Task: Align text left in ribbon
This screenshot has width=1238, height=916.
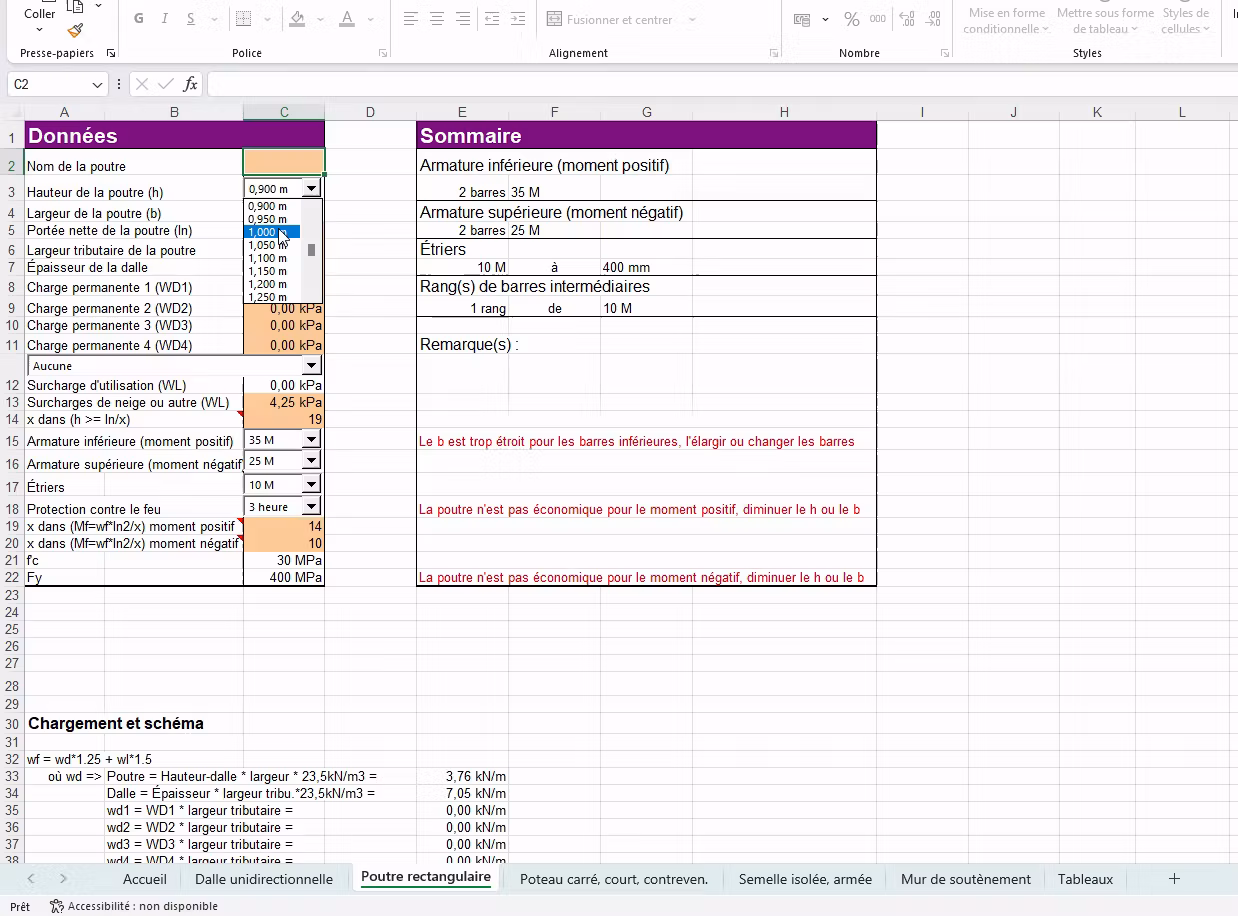Action: click(411, 19)
